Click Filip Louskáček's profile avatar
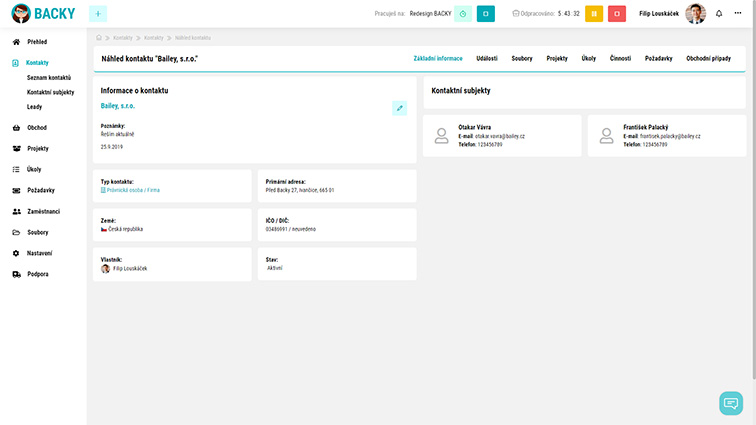The width and height of the screenshot is (756, 425). click(x=695, y=13)
